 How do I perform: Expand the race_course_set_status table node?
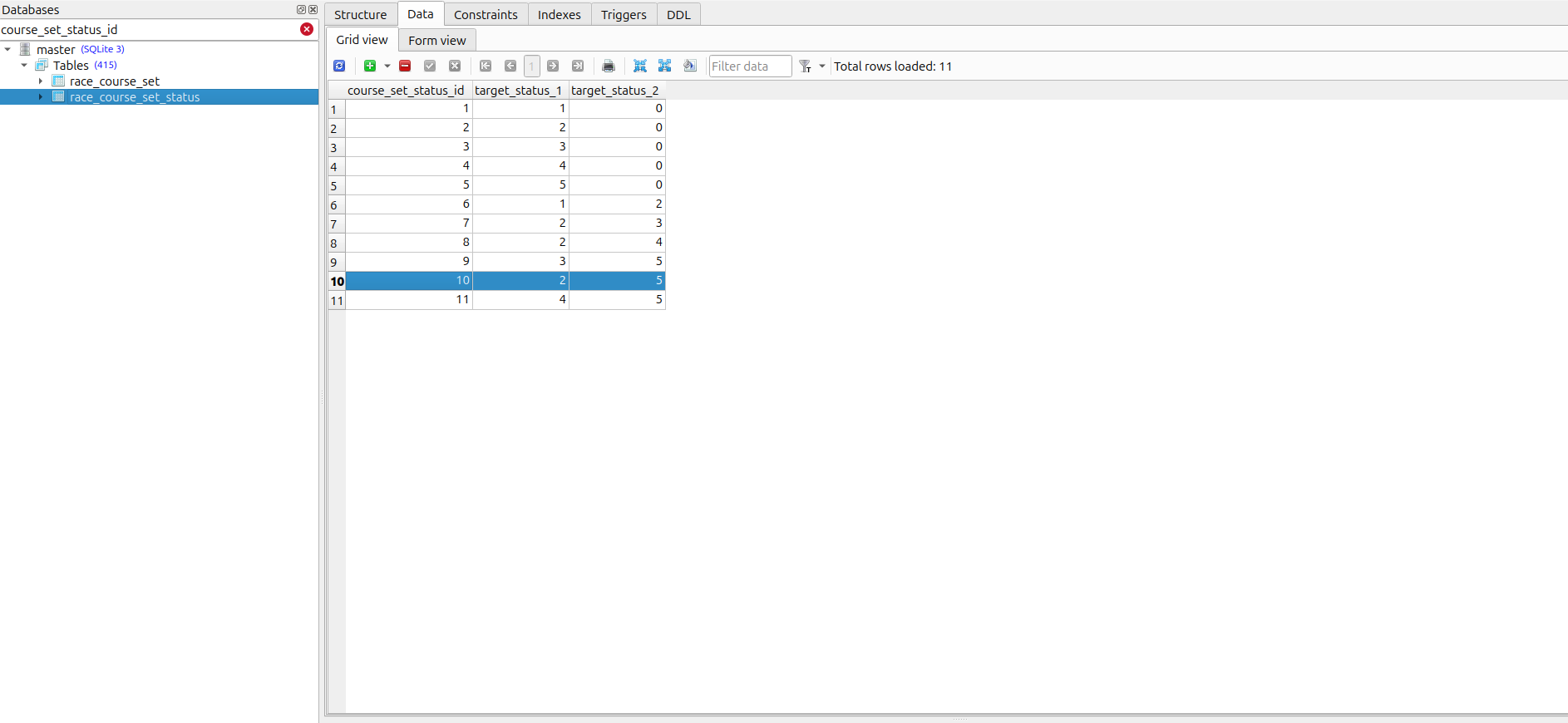(41, 97)
